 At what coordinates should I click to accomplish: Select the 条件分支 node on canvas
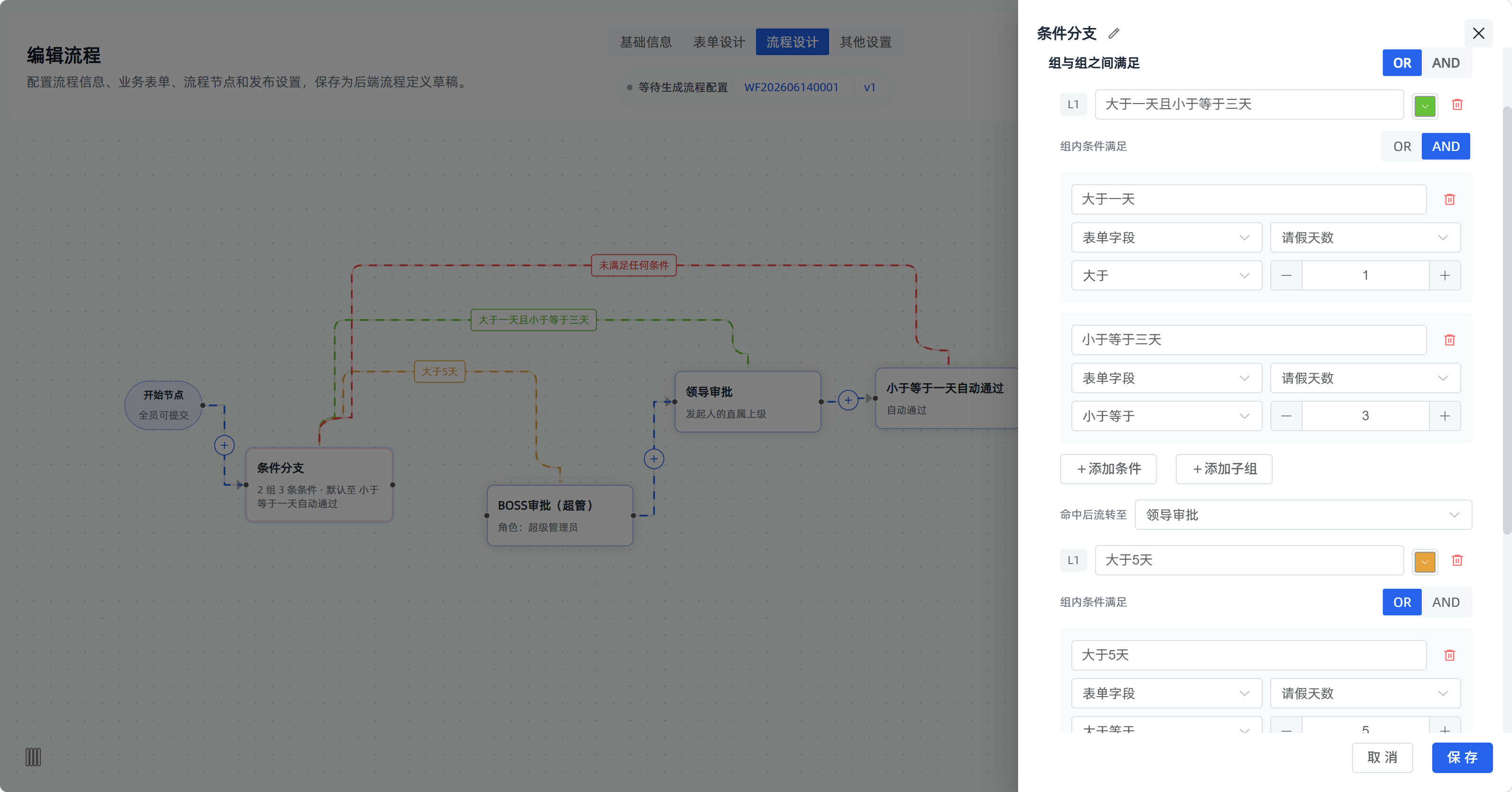319,484
